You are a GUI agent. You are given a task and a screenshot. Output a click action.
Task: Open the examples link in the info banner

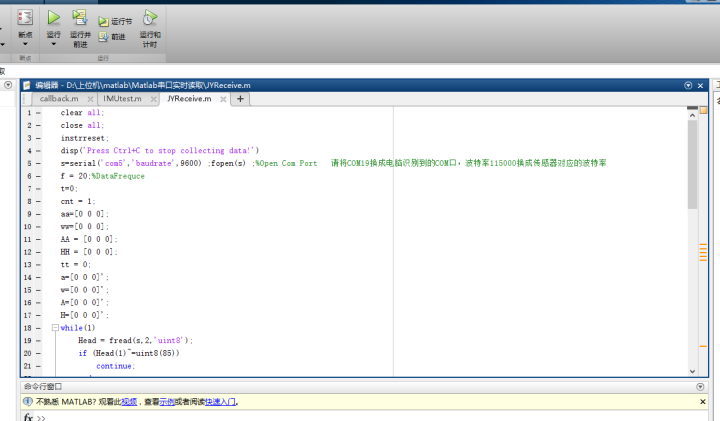pyautogui.click(x=167, y=402)
